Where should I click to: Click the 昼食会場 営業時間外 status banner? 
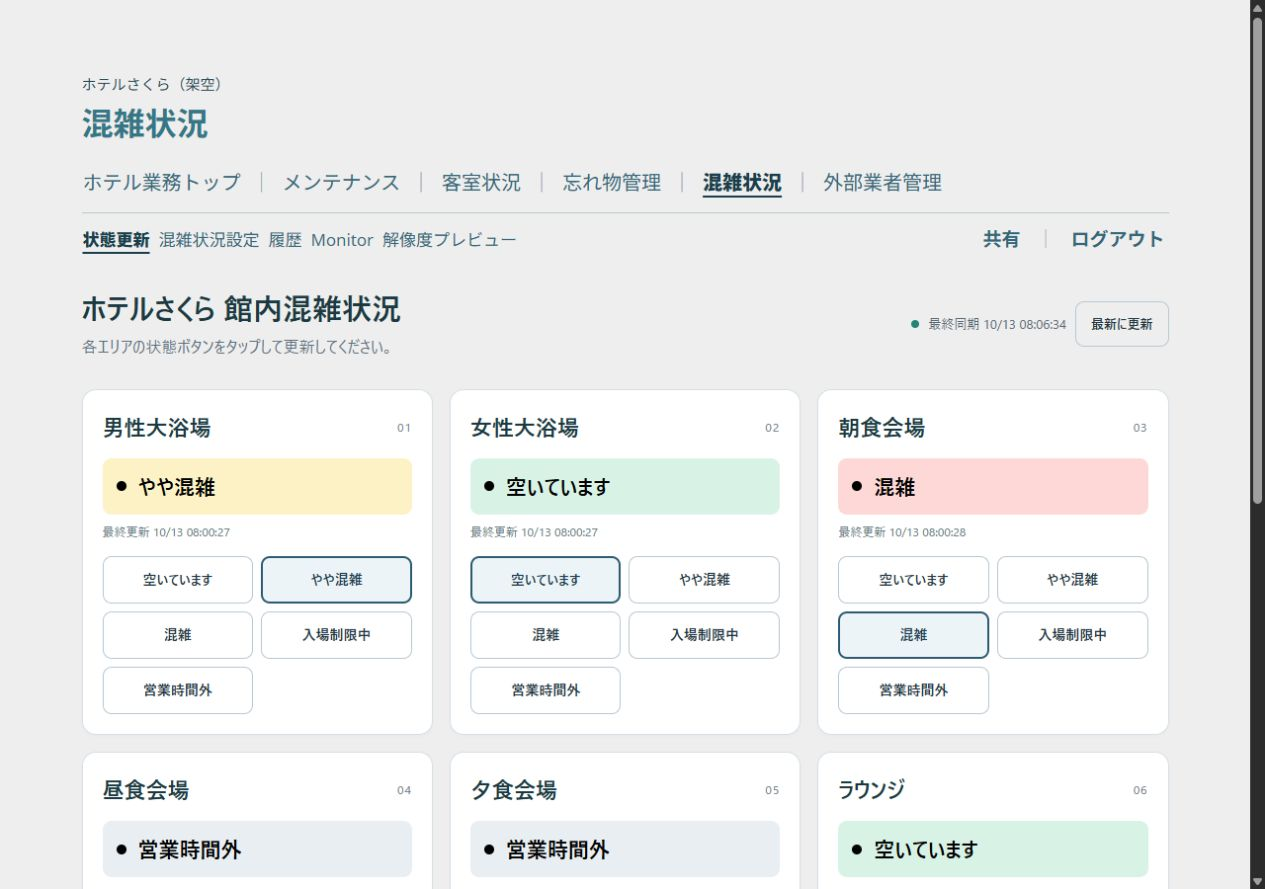click(257, 849)
